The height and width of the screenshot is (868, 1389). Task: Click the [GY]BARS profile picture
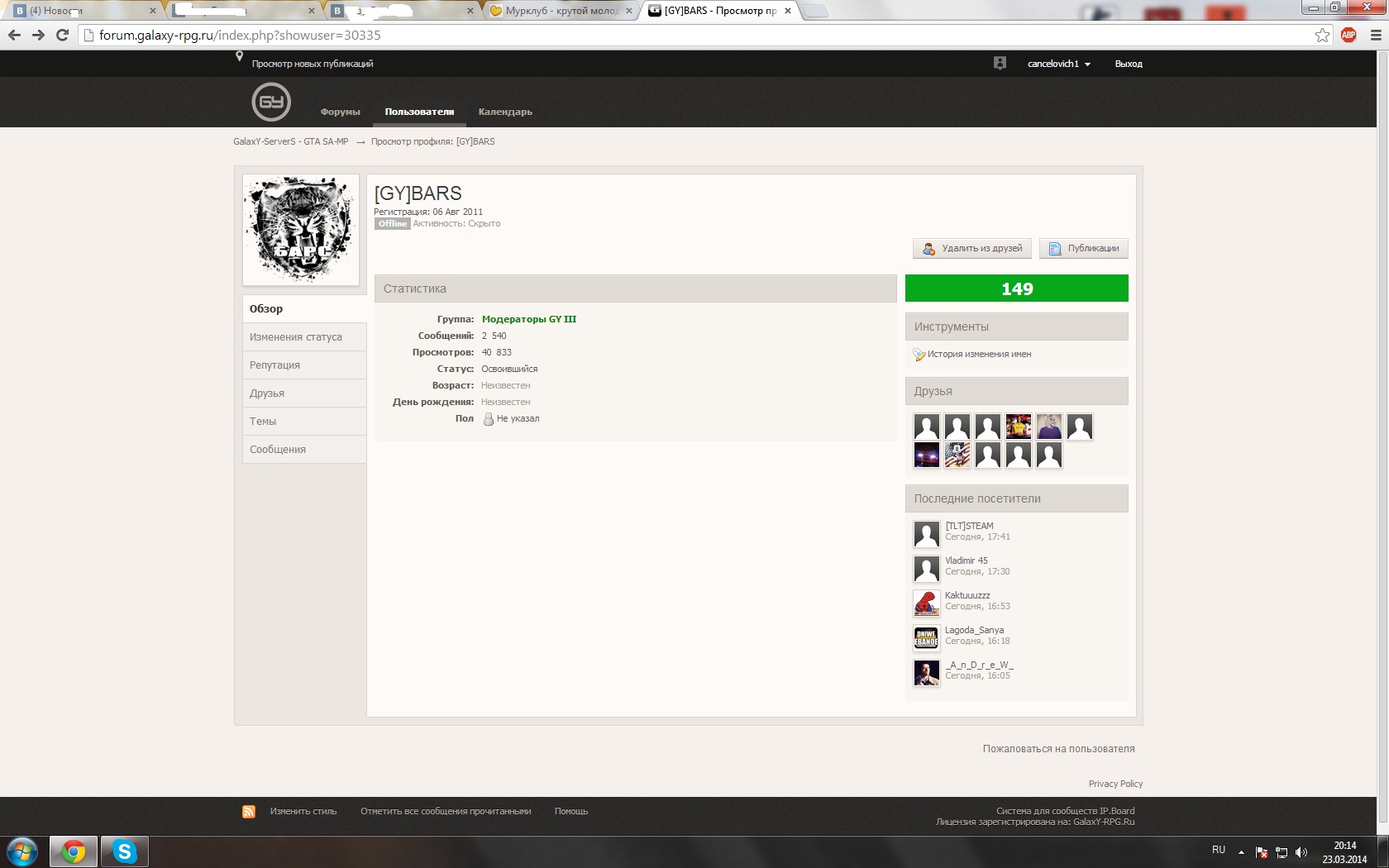[301, 230]
